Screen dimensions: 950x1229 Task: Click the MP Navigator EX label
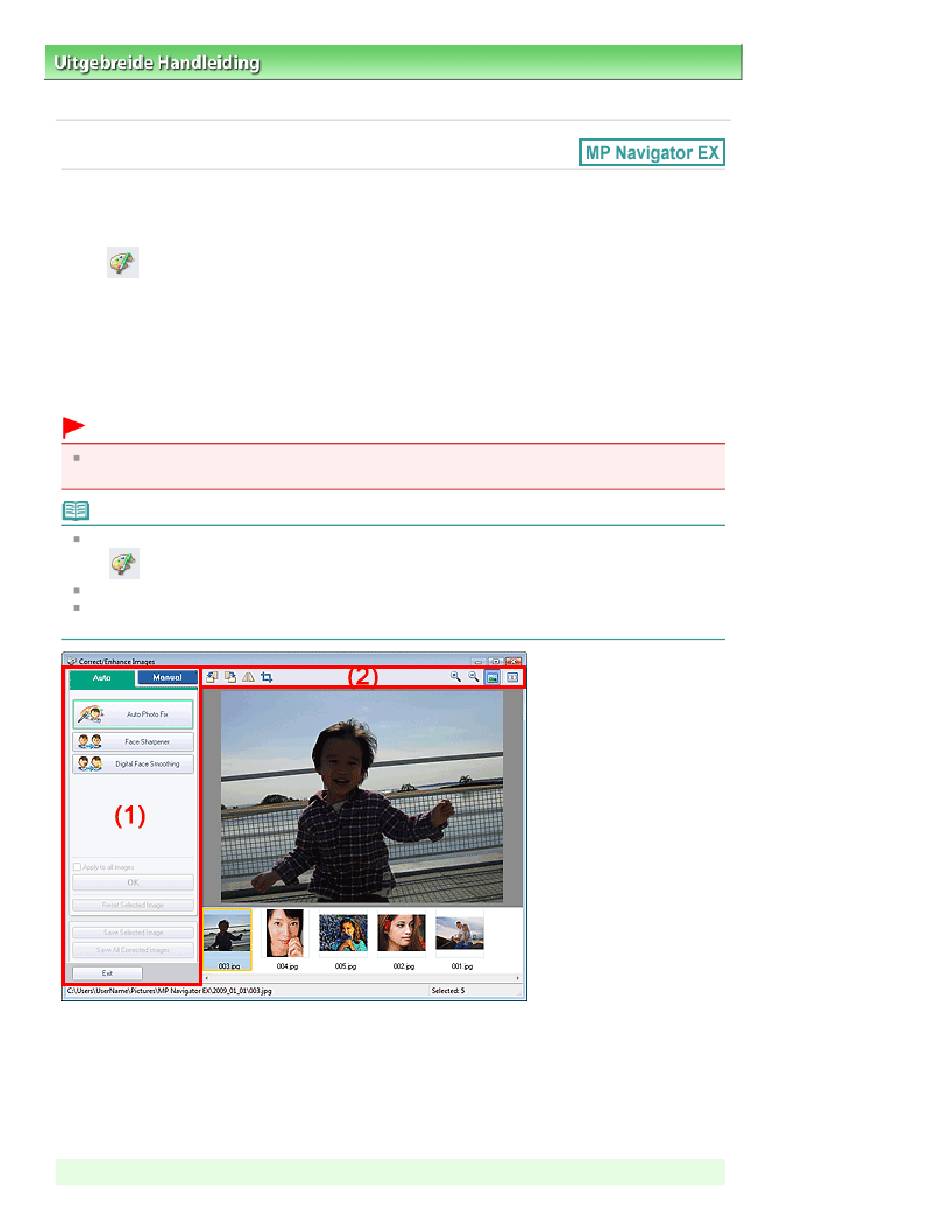click(x=652, y=153)
